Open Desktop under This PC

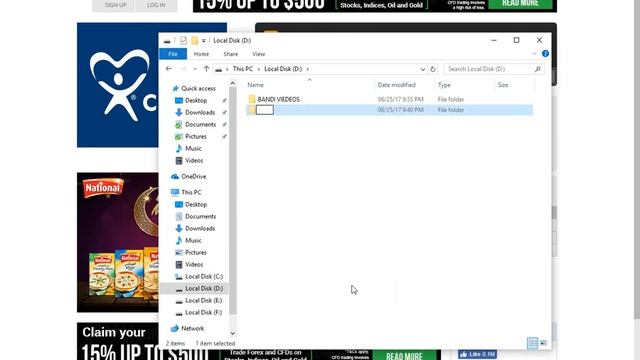[x=196, y=204]
